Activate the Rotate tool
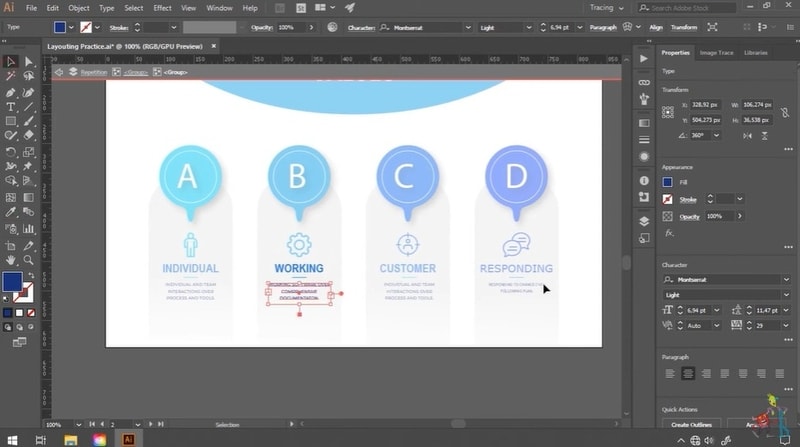The height and width of the screenshot is (447, 800). [x=11, y=151]
